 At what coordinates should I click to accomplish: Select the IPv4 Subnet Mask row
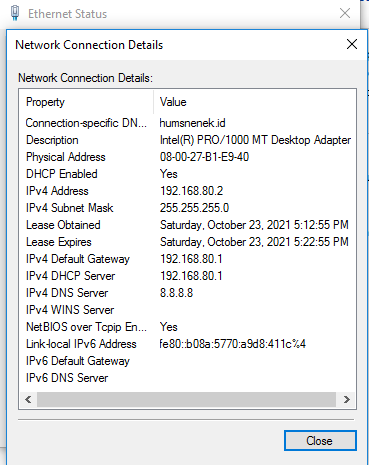pyautogui.click(x=187, y=208)
